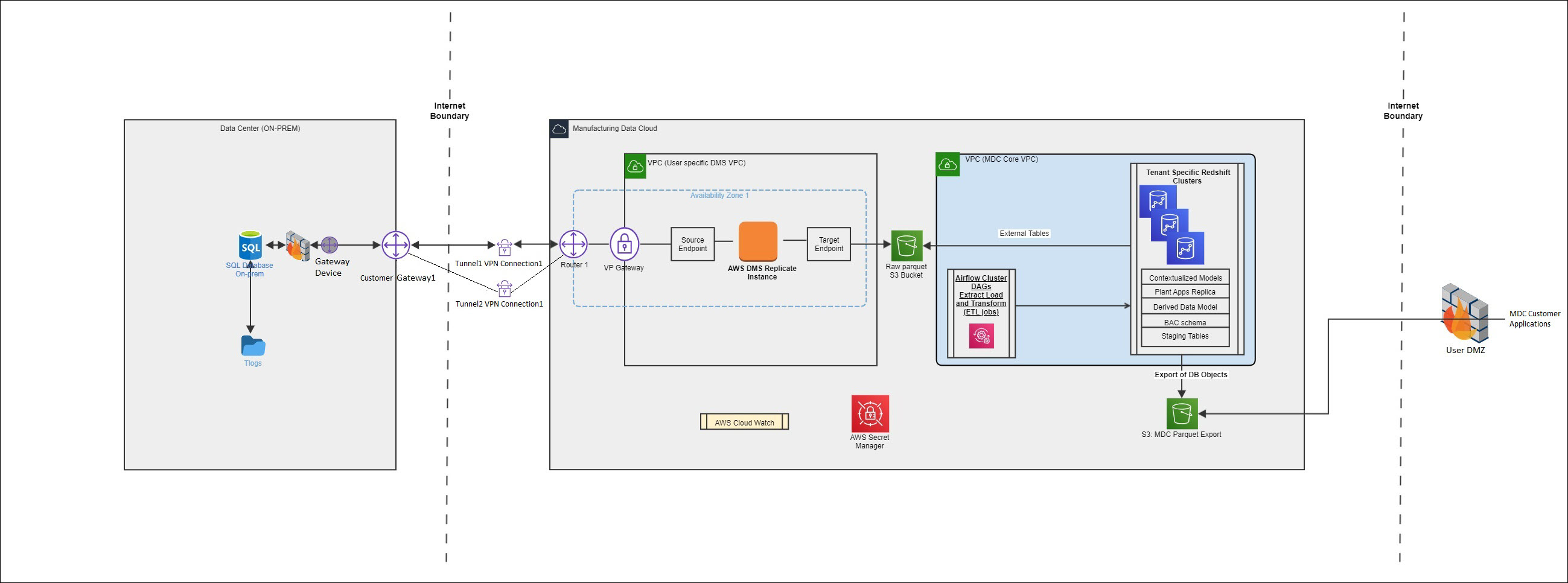Select the AWS DMS Replicate Instance label
Image resolution: width=1568 pixels, height=583 pixels.
[762, 273]
